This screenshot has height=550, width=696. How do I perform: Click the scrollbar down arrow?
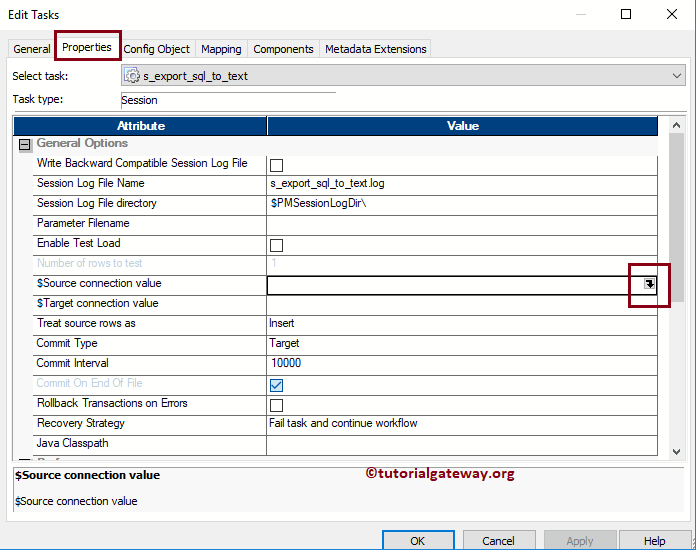click(x=676, y=452)
